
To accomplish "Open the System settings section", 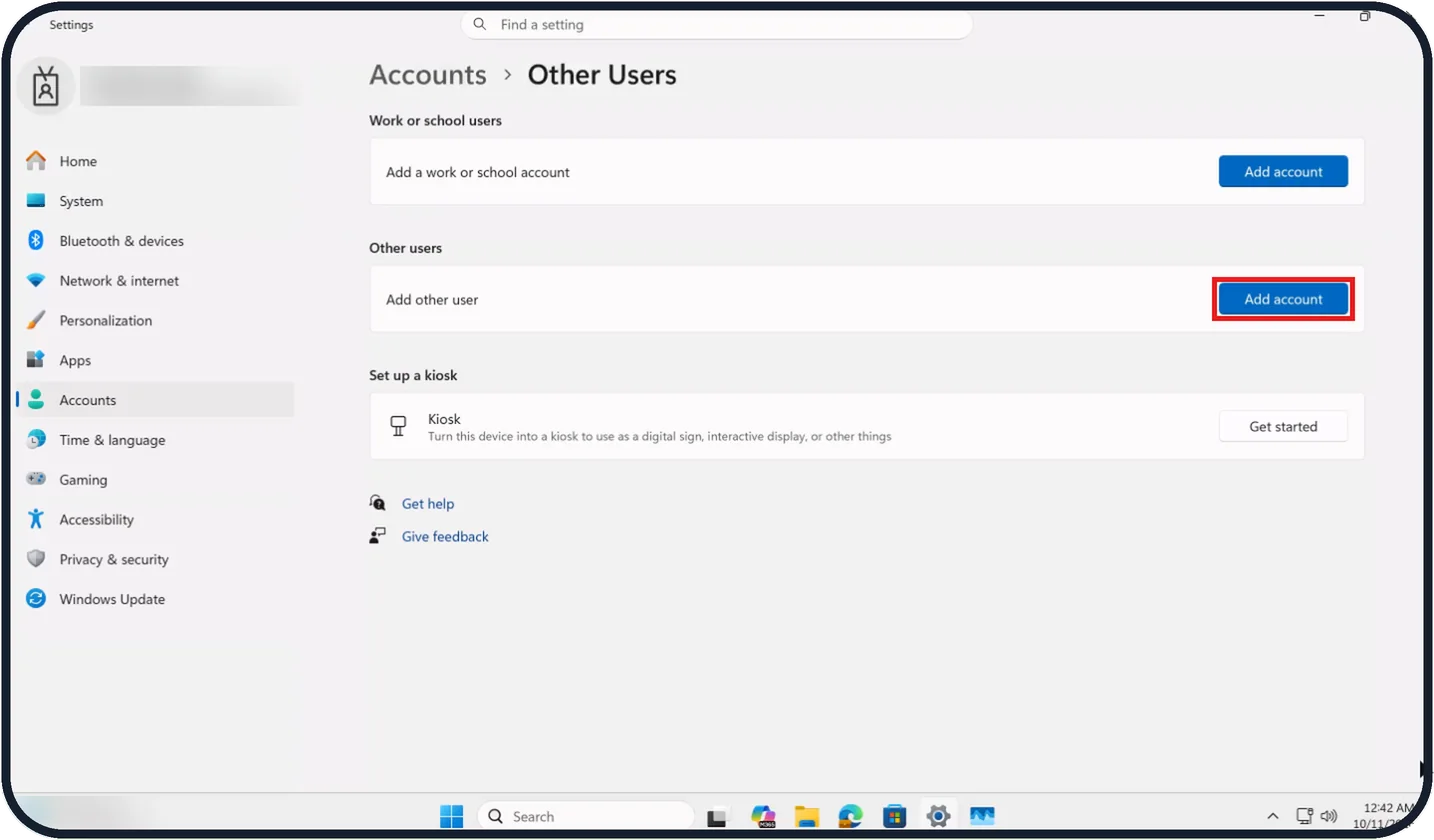I will click(155, 201).
